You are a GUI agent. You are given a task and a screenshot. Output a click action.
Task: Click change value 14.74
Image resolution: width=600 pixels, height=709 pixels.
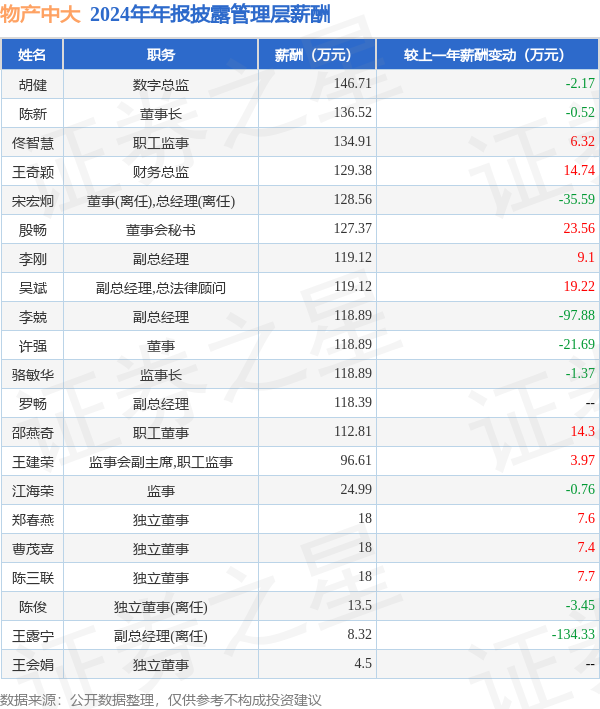579,170
